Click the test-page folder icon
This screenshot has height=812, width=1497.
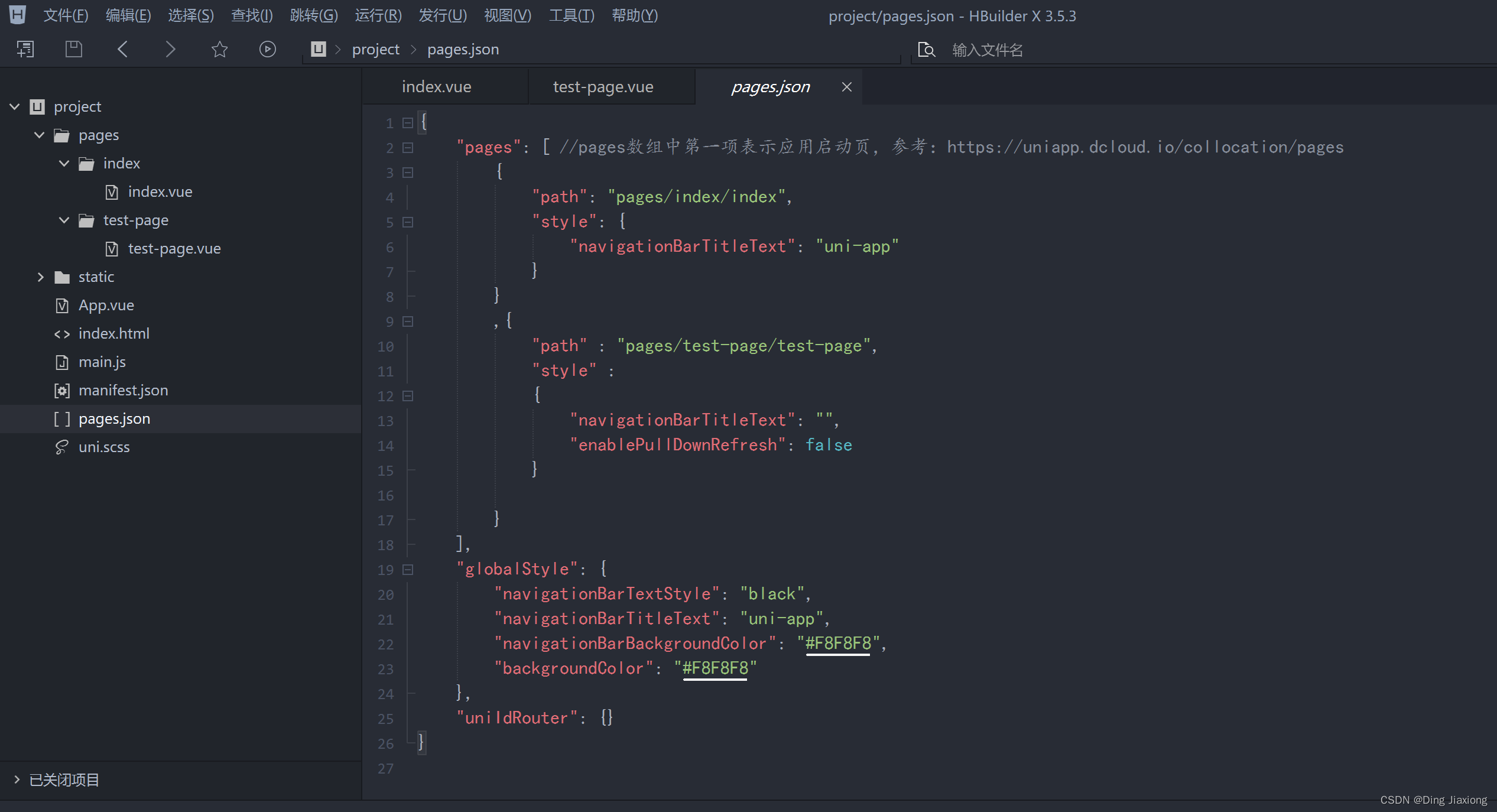pos(86,220)
